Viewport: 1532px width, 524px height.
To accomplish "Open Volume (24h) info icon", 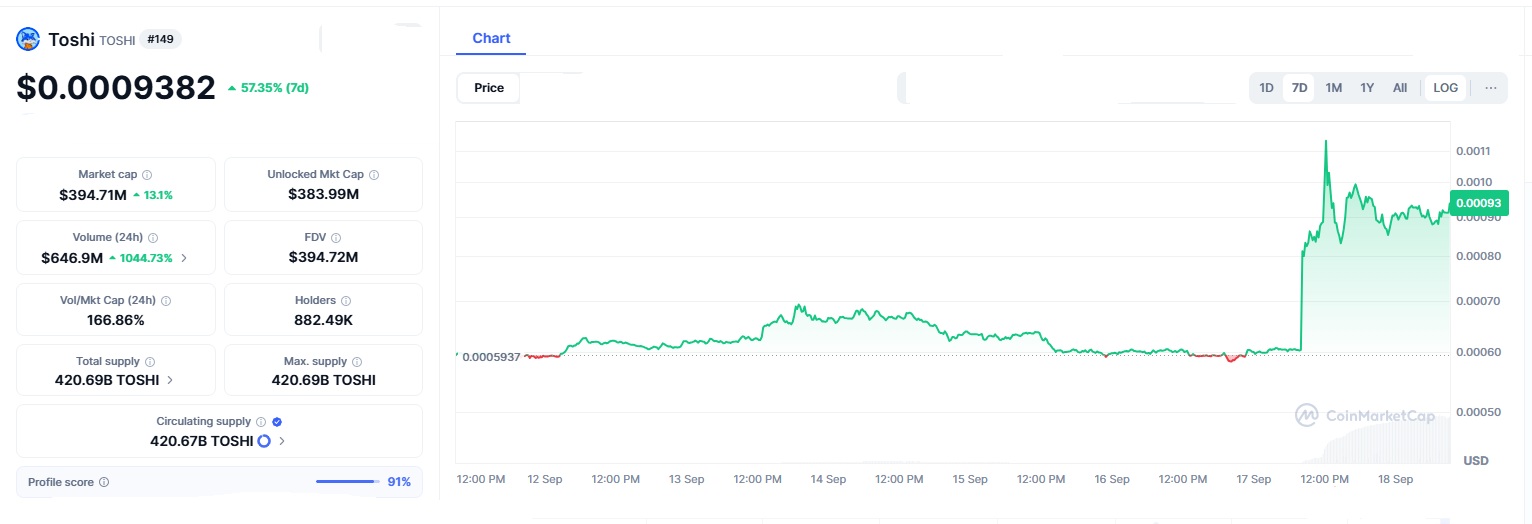I will click(x=152, y=237).
